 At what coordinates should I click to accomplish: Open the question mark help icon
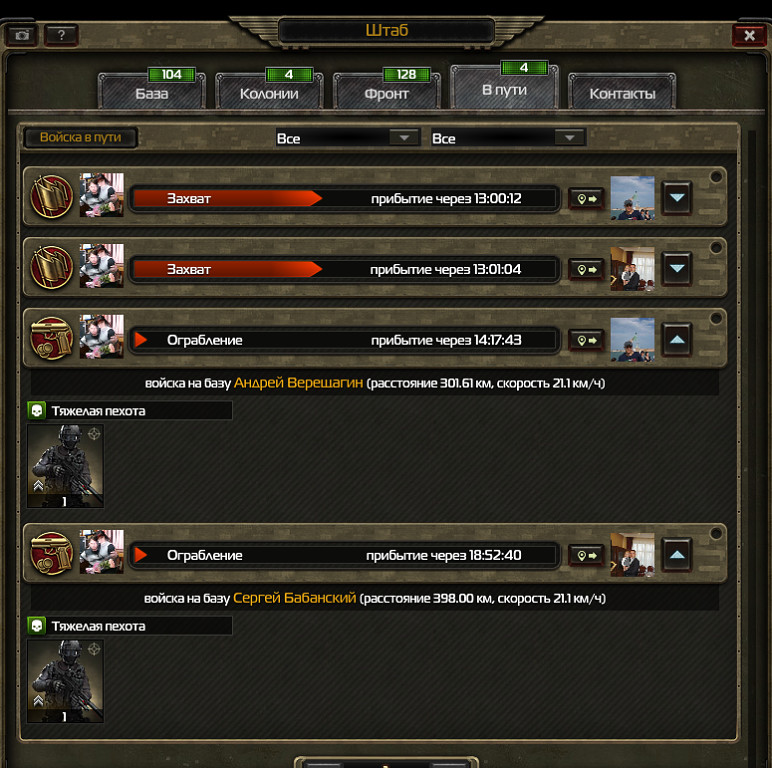[x=61, y=35]
